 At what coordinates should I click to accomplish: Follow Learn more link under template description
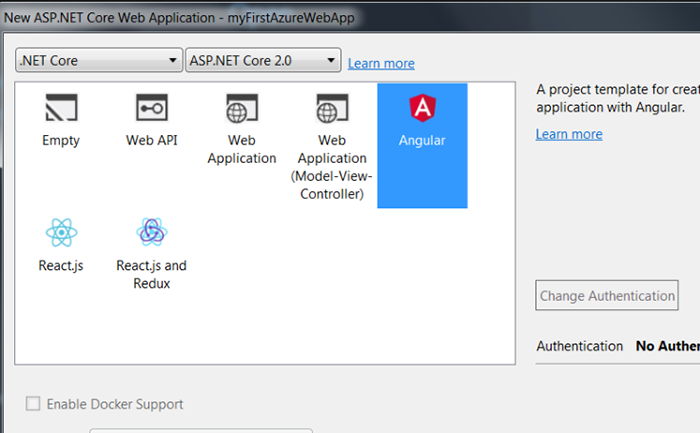(569, 134)
